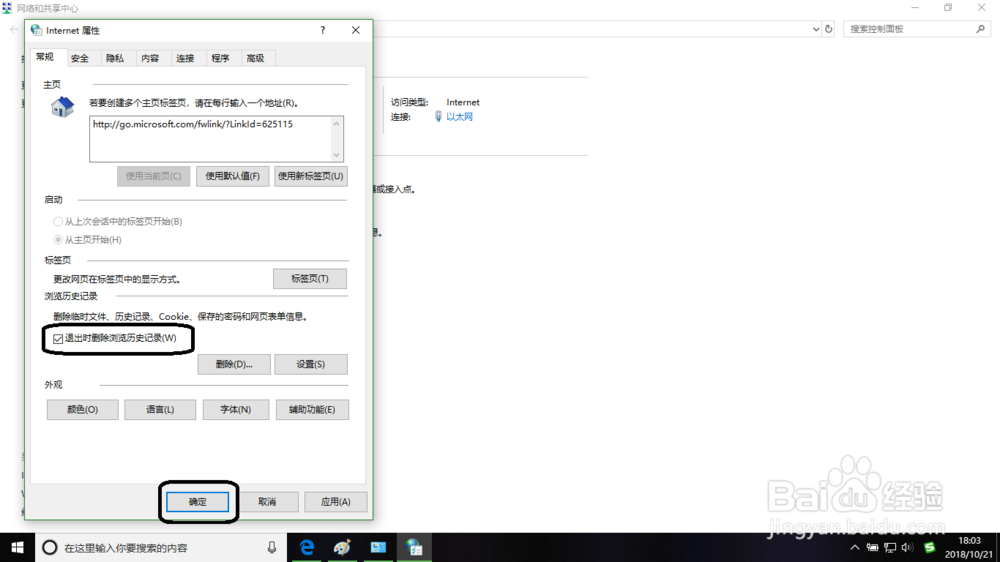Viewport: 1000px width, 562px height.
Task: Click the 删除(D)... button
Action: pos(234,364)
